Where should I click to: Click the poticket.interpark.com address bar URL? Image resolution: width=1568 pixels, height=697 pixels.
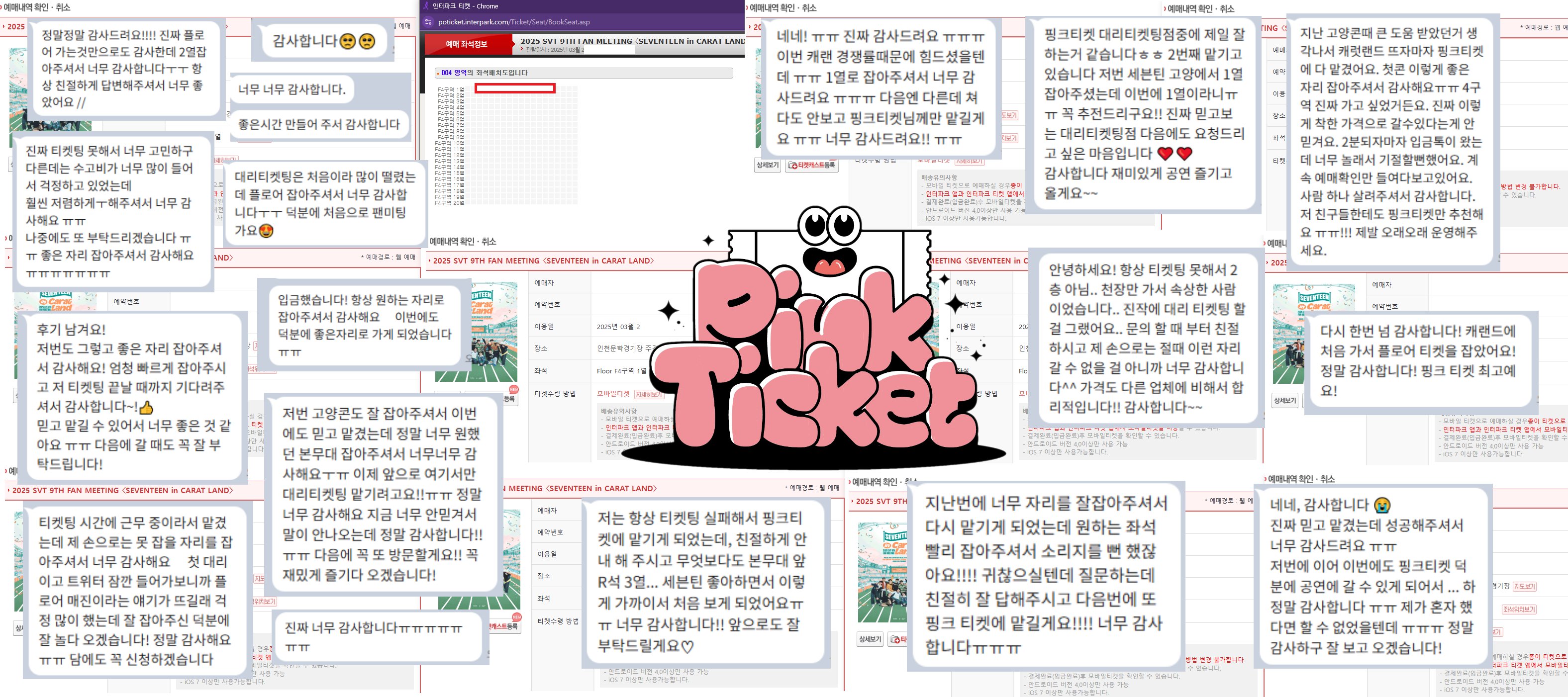(514, 22)
